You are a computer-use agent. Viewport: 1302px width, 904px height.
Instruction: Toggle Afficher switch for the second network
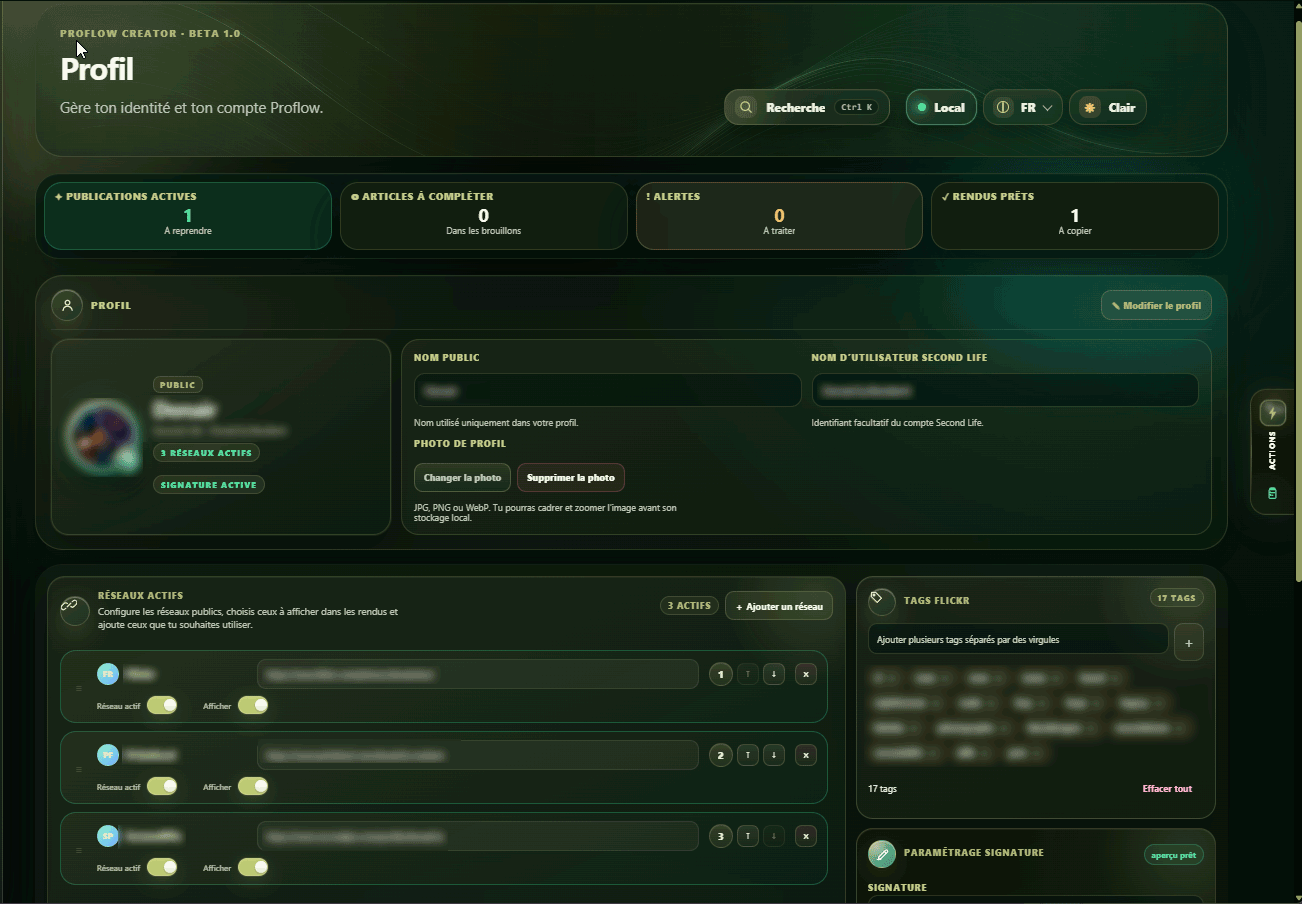[x=253, y=786]
